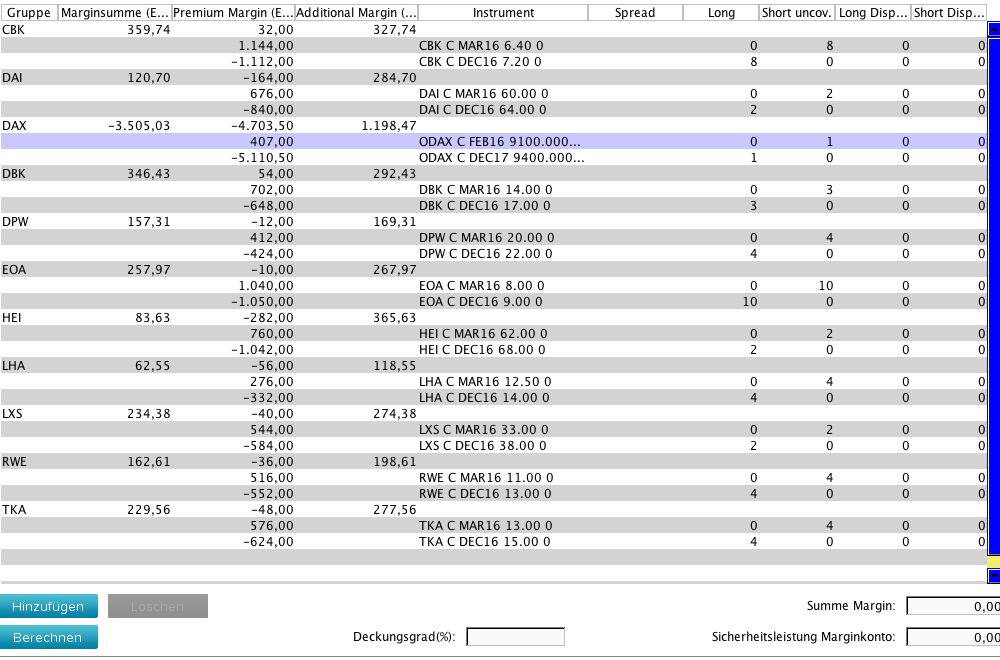Click the scrollbar down arrow

coord(994,575)
